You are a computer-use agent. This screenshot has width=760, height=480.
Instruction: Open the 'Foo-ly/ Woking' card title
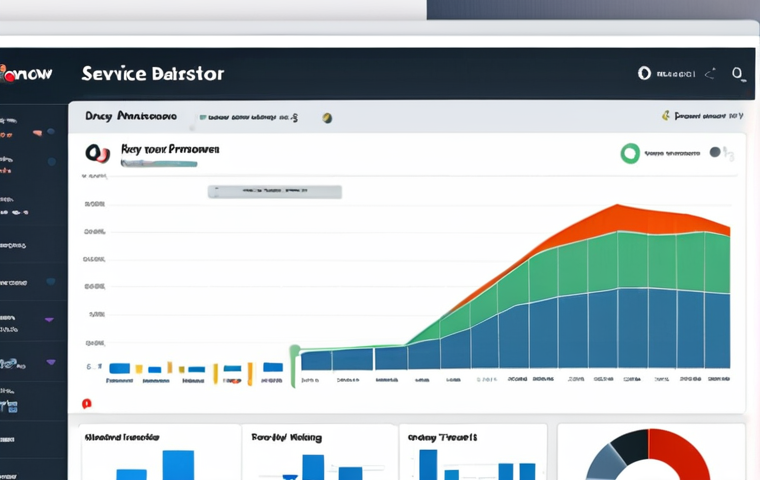[x=286, y=438]
